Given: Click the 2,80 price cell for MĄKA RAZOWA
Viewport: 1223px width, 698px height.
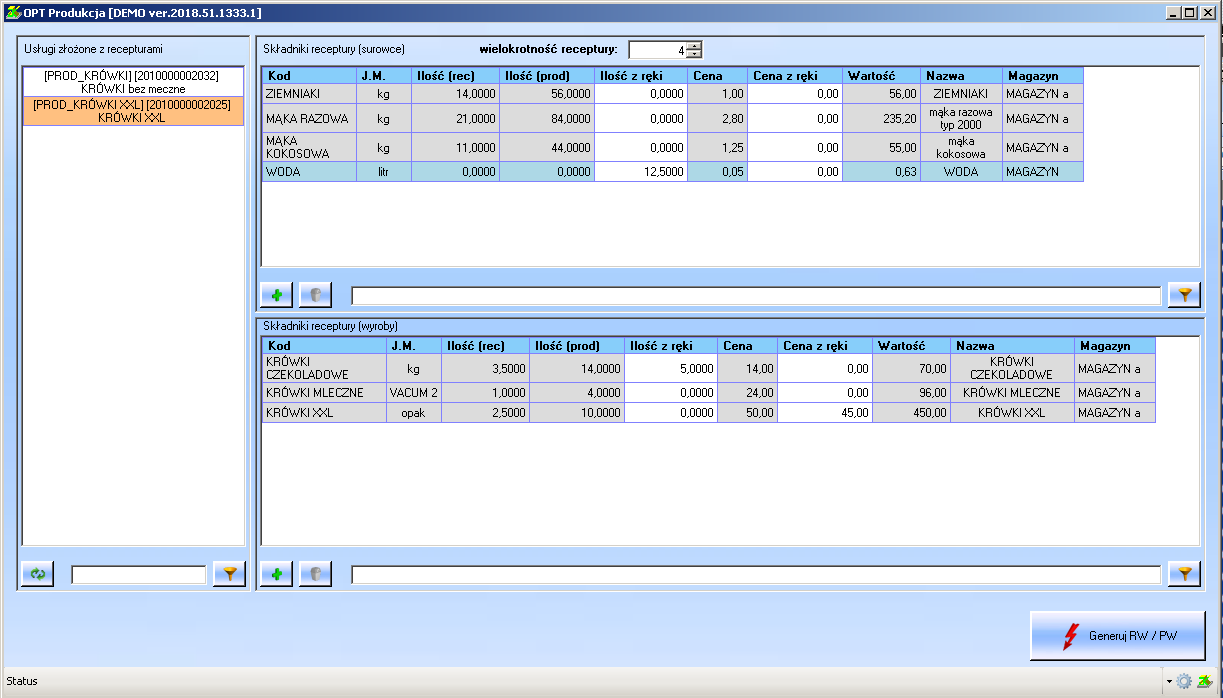Looking at the screenshot, I should click(x=719, y=118).
